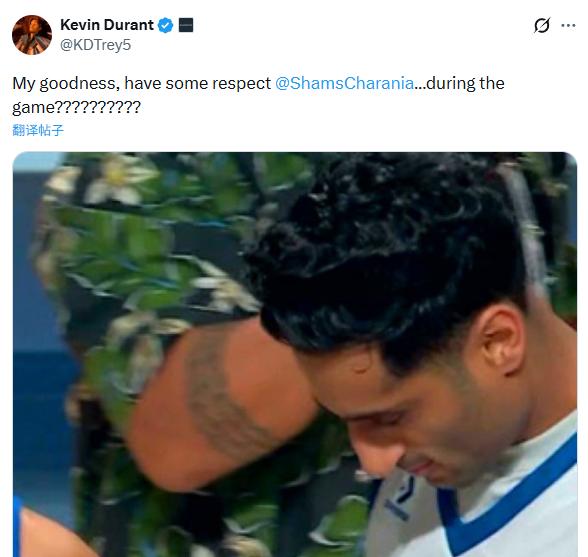Click the tweet text 'My goodness, have some respect'
The height and width of the screenshot is (557, 588).
coord(141,83)
